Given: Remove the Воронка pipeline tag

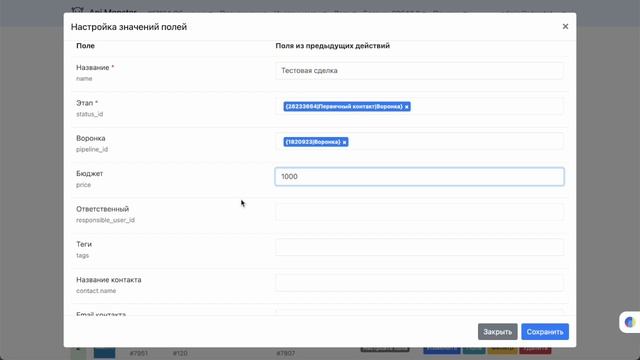Looking at the screenshot, I should 344,142.
